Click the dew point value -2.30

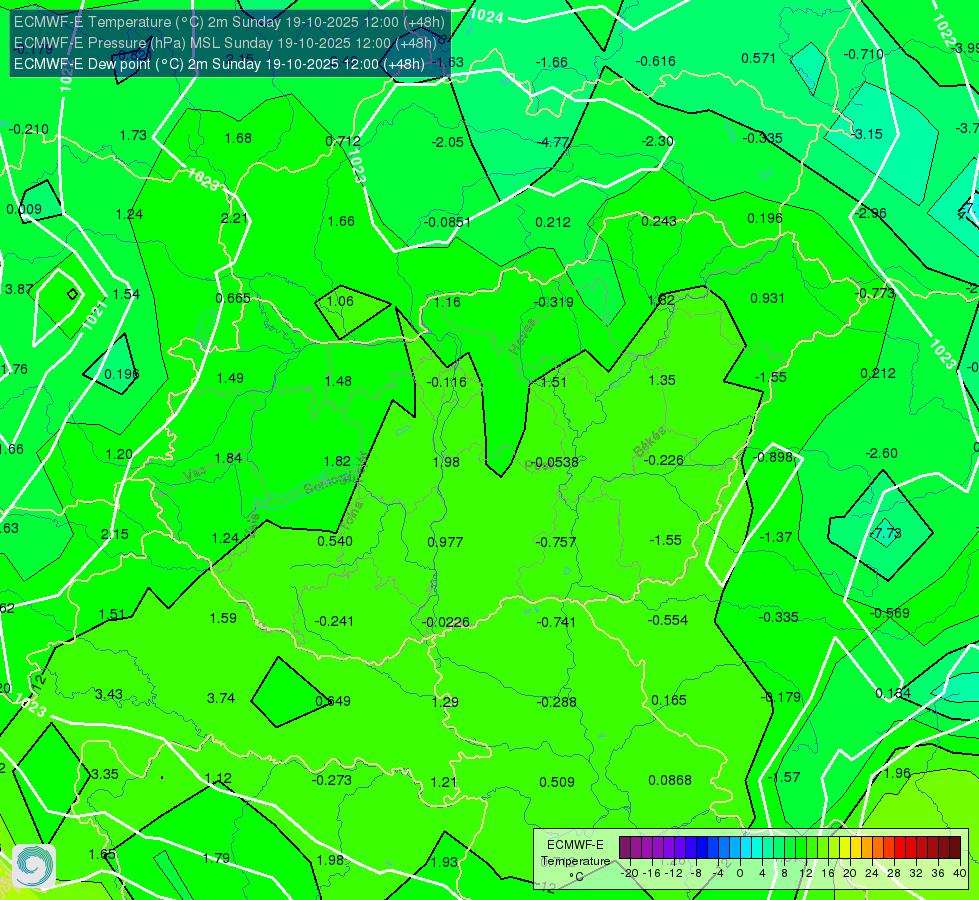pyautogui.click(x=657, y=141)
